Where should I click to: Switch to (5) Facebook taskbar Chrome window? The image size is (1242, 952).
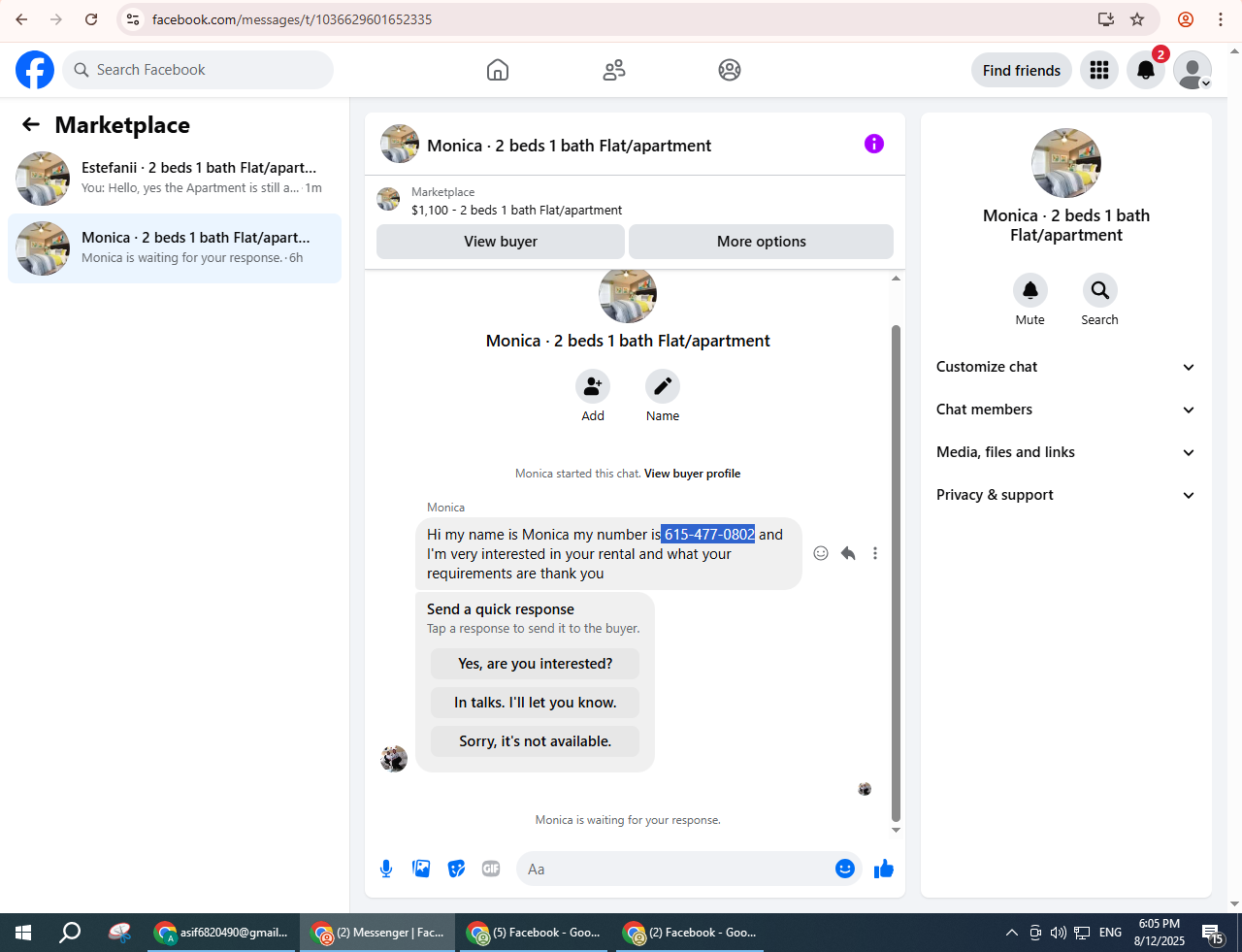click(x=536, y=933)
